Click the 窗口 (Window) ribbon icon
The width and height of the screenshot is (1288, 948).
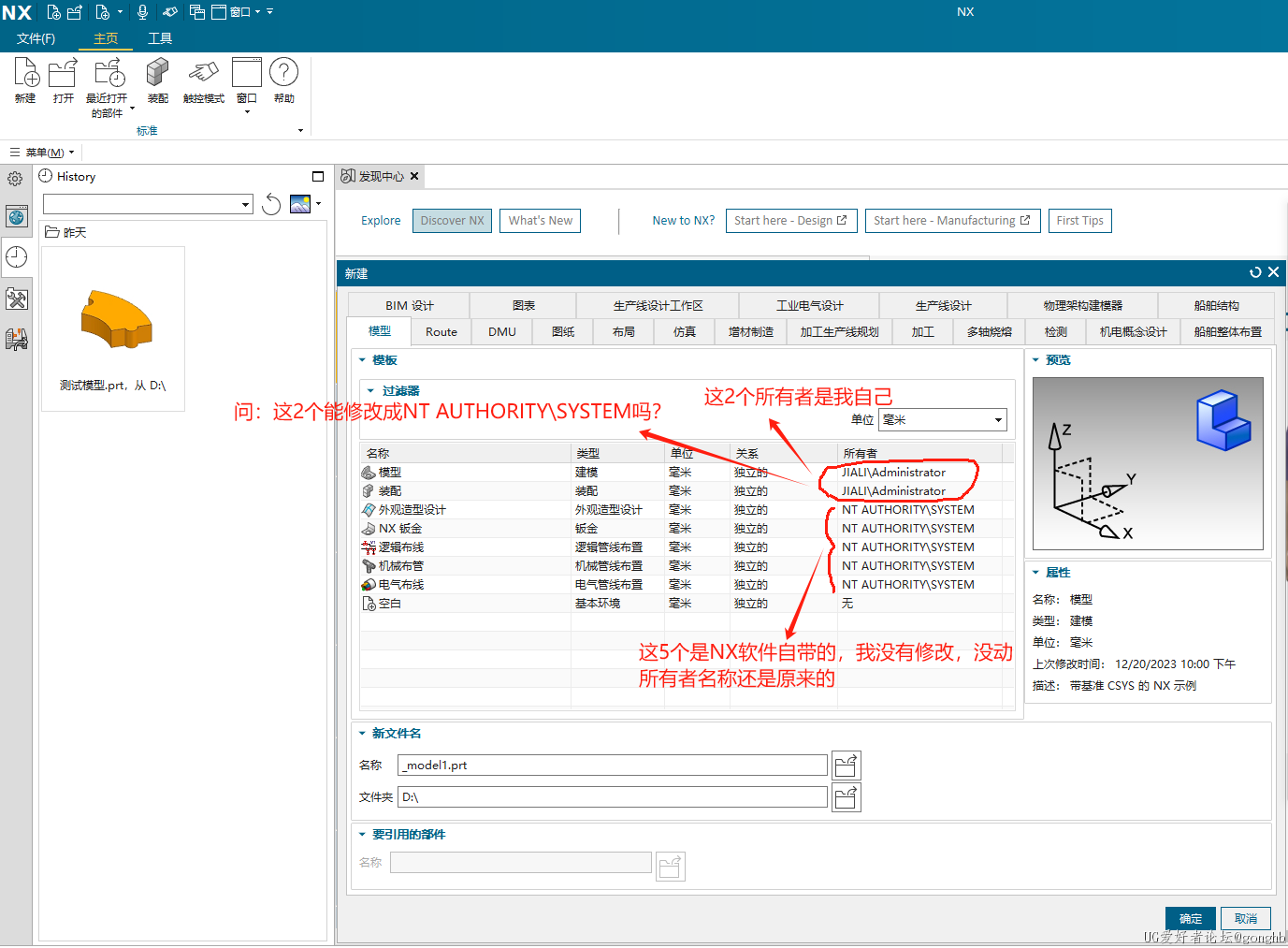coord(247,72)
